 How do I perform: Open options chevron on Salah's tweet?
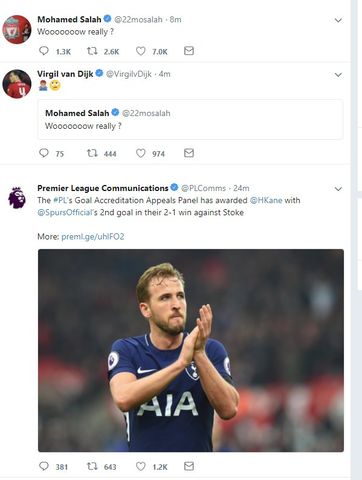point(338,20)
